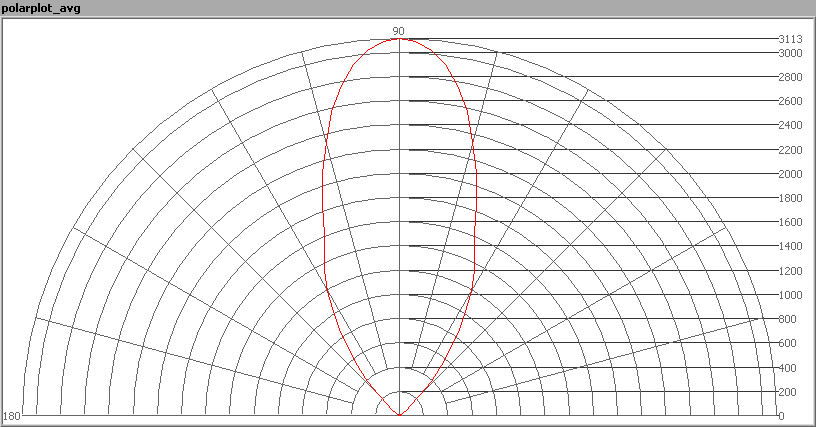
Task: Select the 2000 scale label
Action: 790,174
